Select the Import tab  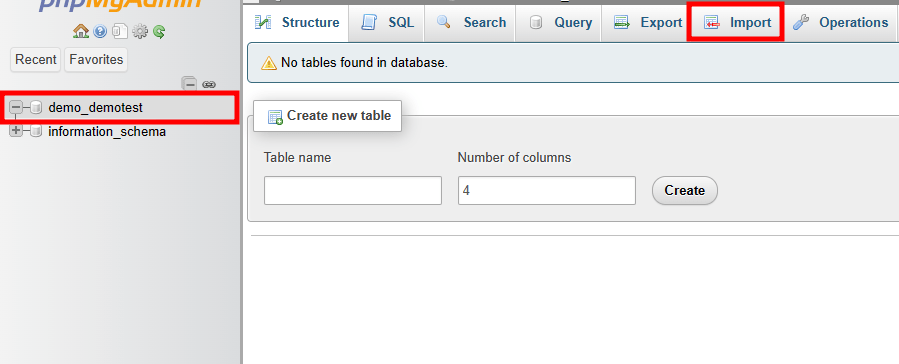tap(737, 23)
